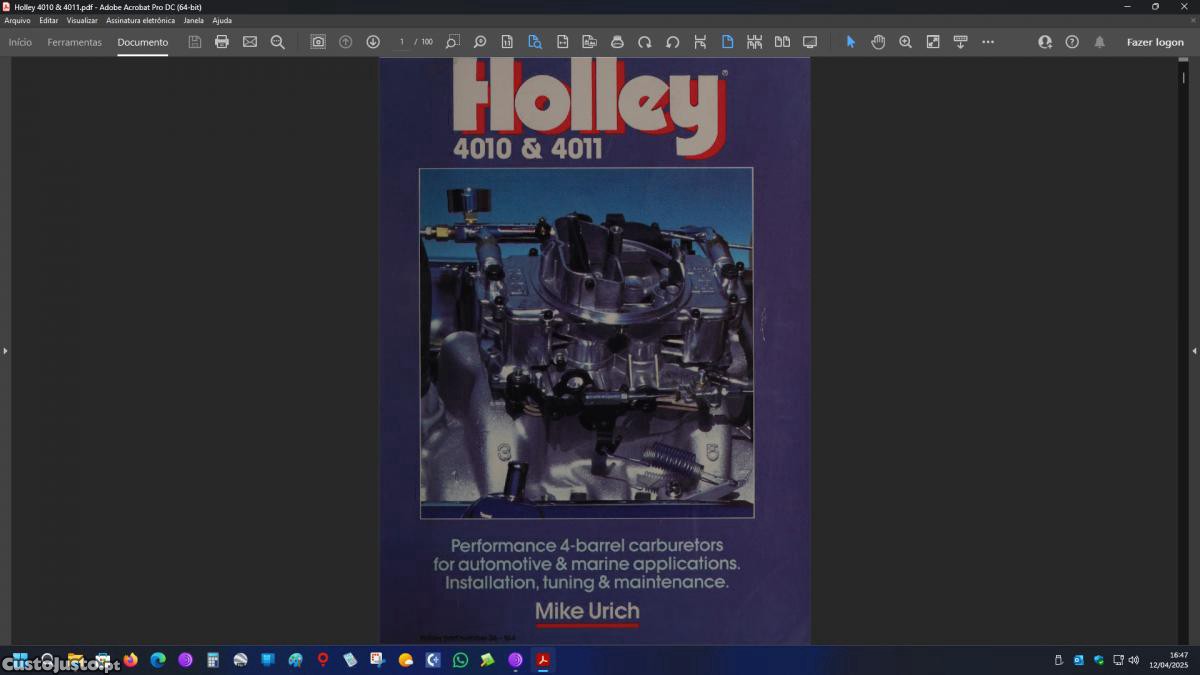This screenshot has width=1200, height=675.
Task: Take a snapshot with the camera tool
Action: click(318, 42)
